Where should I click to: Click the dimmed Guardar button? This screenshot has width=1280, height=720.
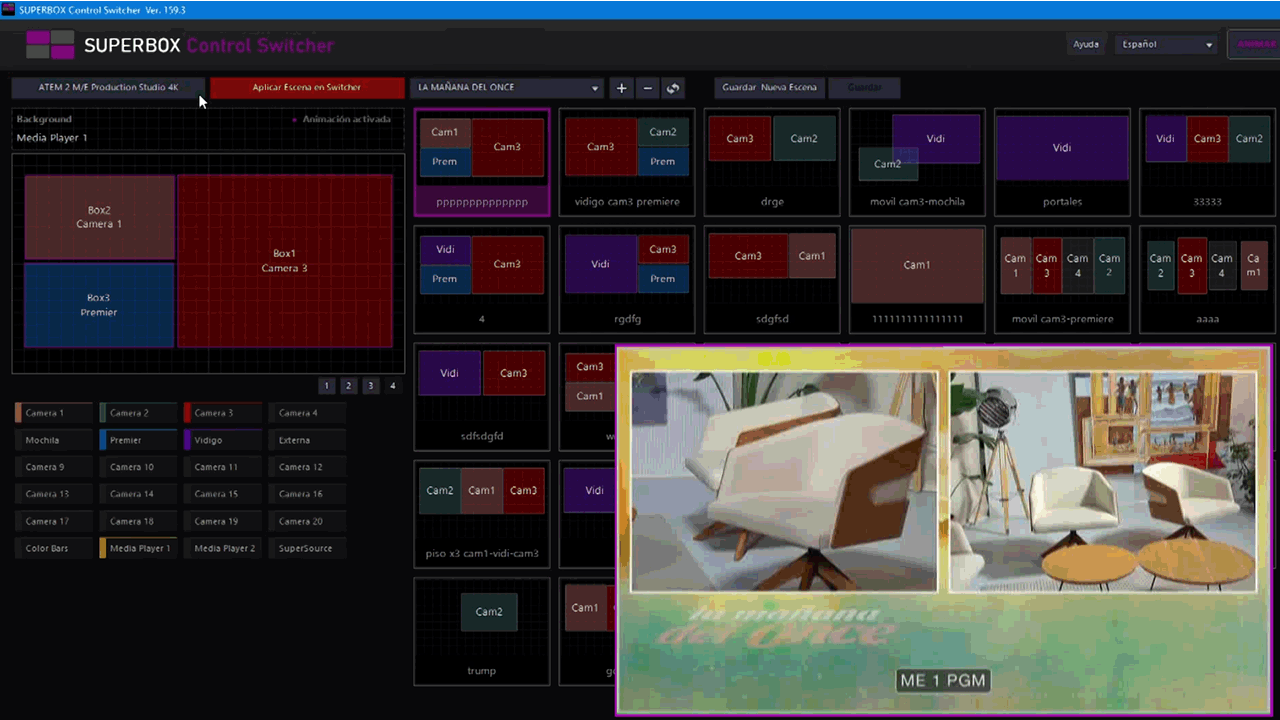point(864,88)
